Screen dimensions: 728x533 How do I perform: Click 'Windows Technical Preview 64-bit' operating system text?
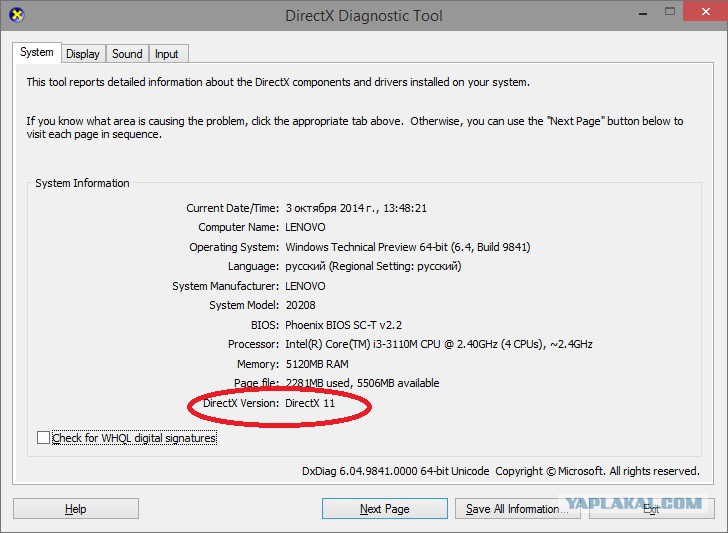366,247
